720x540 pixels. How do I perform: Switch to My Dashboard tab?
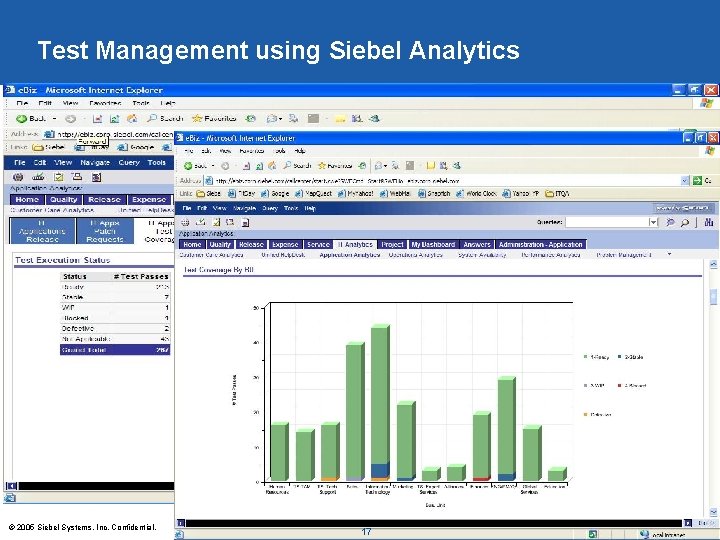(x=433, y=244)
